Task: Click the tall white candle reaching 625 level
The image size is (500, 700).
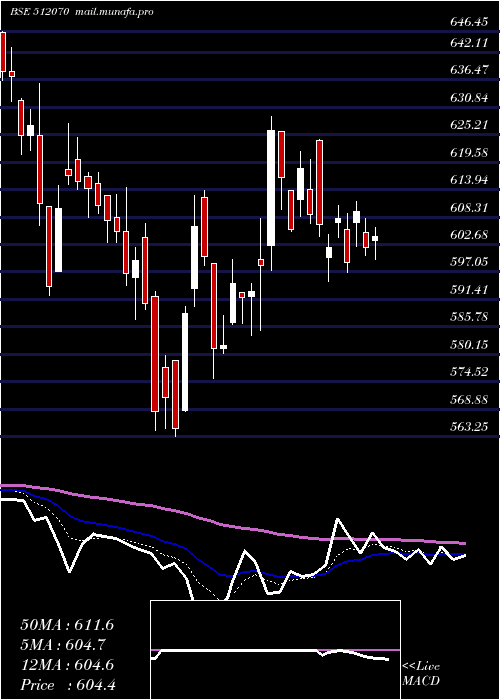Action: tap(271, 188)
